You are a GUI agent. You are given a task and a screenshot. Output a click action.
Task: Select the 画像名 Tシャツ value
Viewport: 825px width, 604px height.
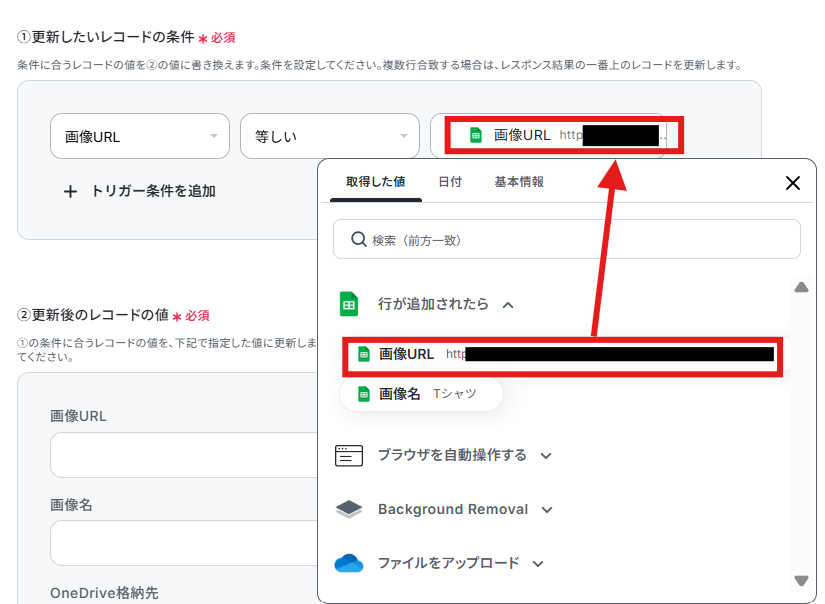coord(421,394)
